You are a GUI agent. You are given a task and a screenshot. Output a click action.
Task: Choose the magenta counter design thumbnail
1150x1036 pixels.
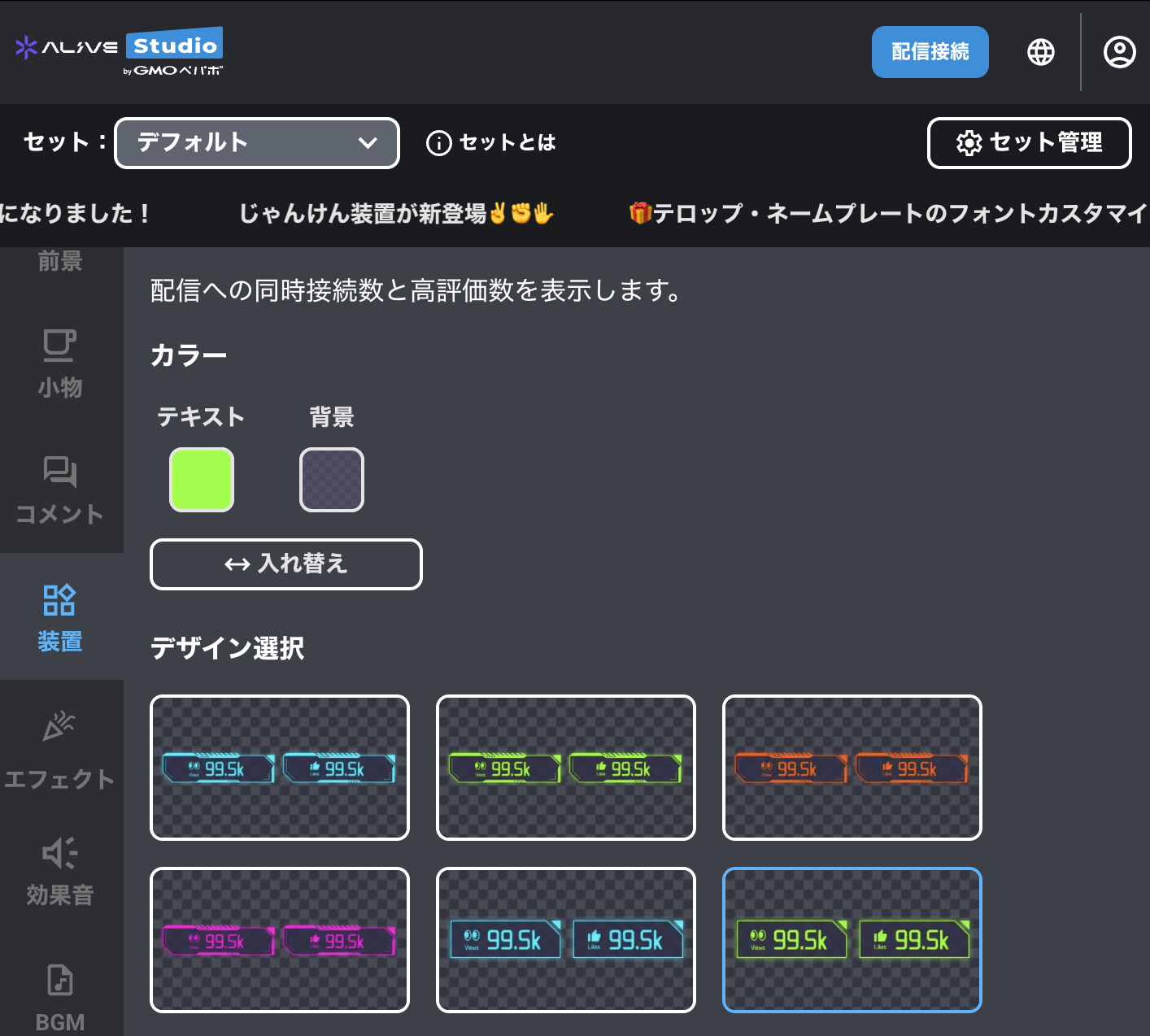(x=280, y=940)
